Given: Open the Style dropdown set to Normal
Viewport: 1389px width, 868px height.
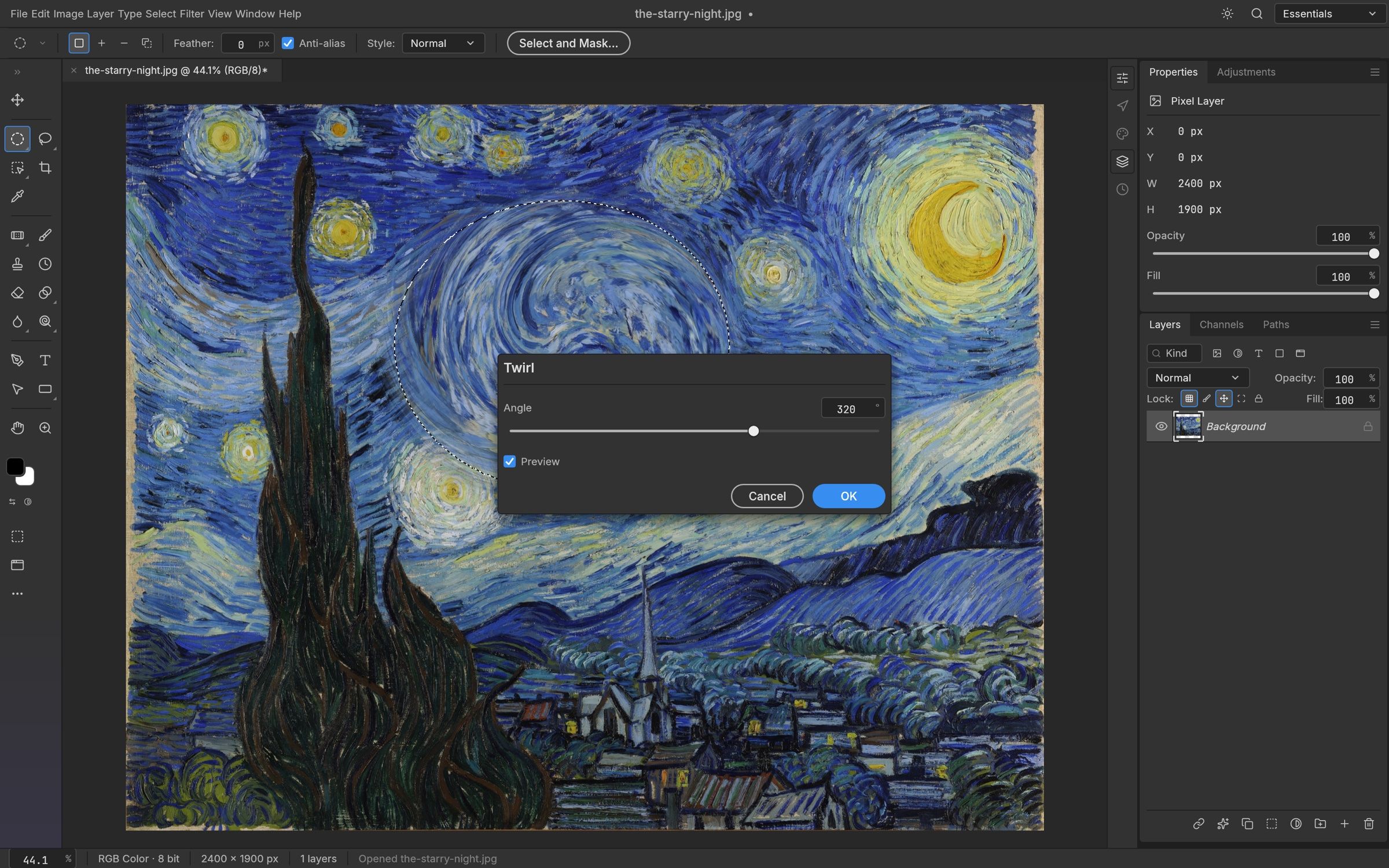Looking at the screenshot, I should click(x=443, y=43).
